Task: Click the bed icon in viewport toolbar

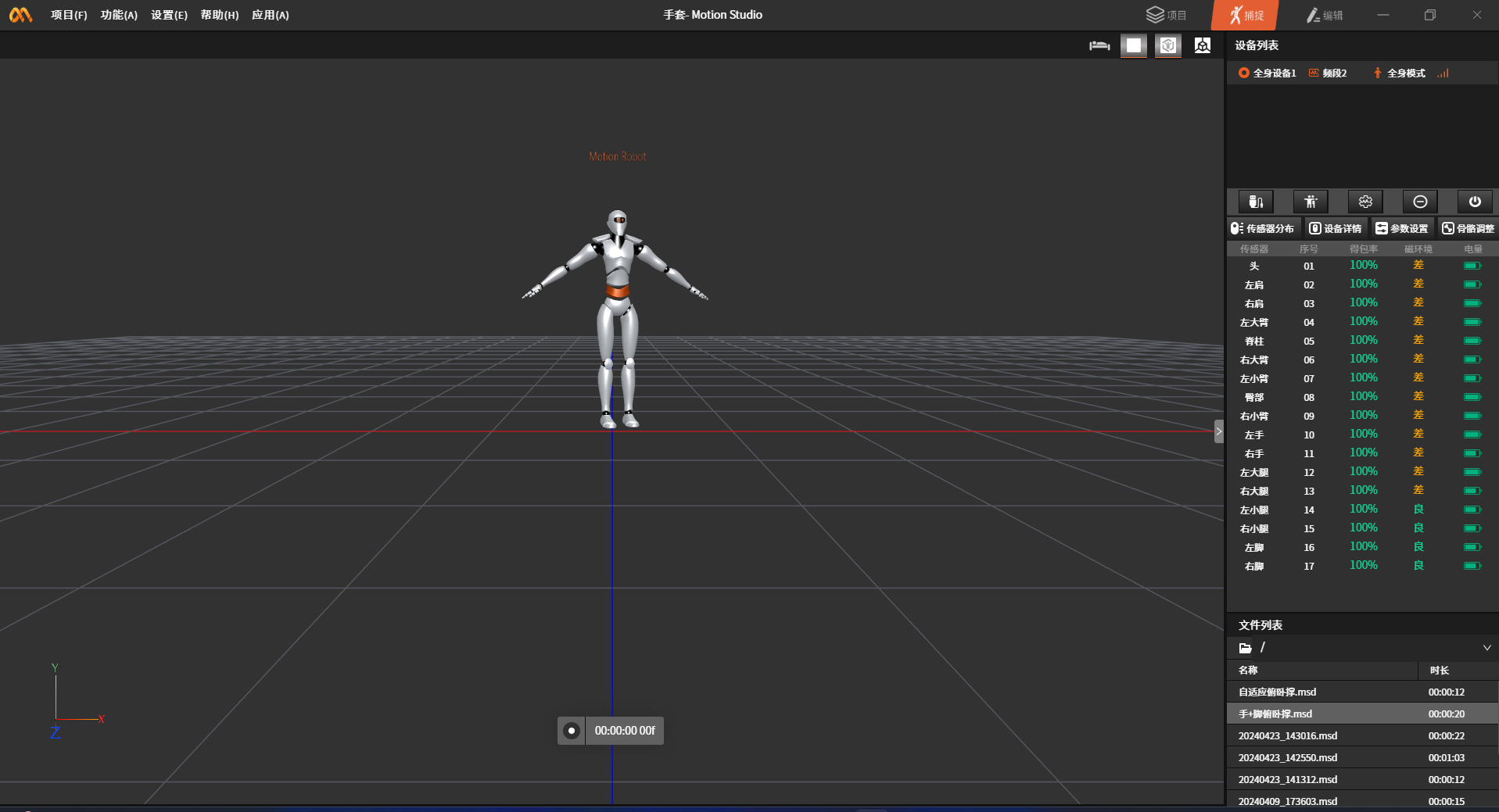Action: [x=1099, y=45]
